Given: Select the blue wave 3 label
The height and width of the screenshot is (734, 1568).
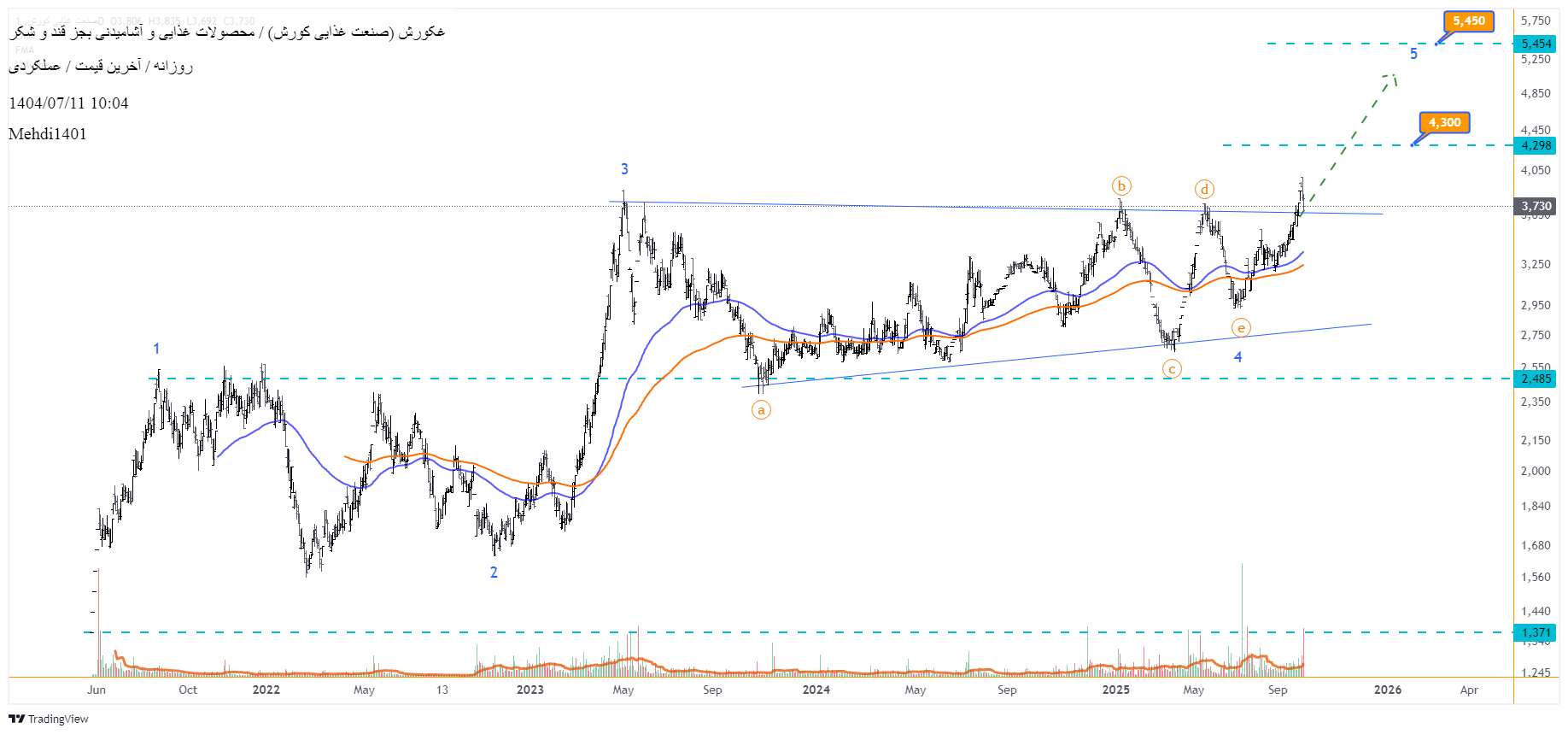Looking at the screenshot, I should pos(624,169).
